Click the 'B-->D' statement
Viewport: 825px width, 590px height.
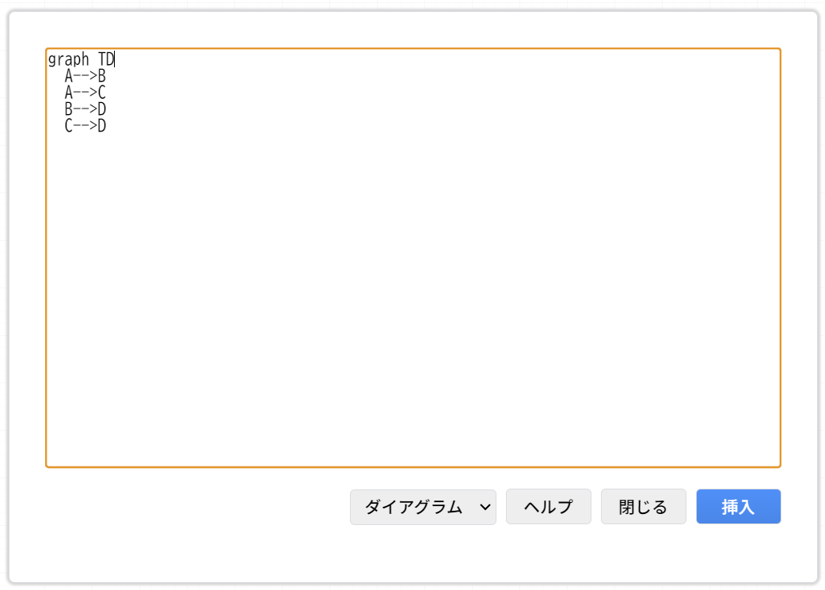click(88, 109)
